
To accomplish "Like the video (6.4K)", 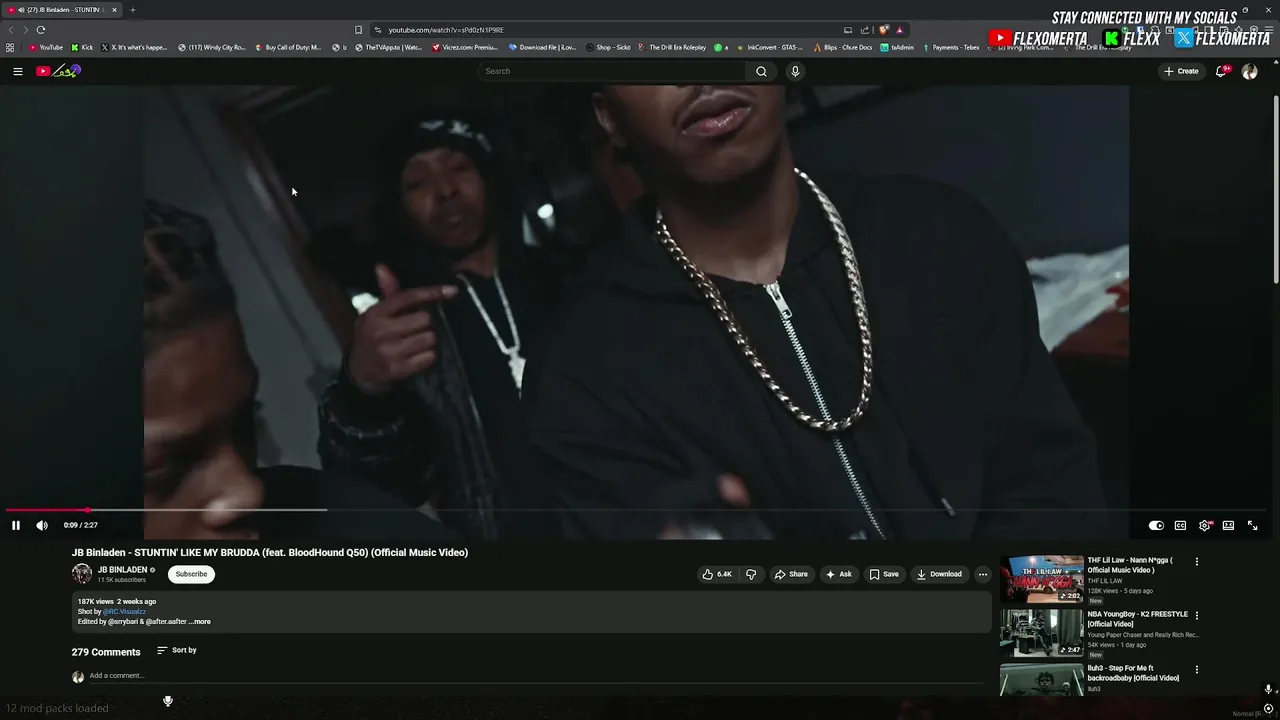I will 717,574.
